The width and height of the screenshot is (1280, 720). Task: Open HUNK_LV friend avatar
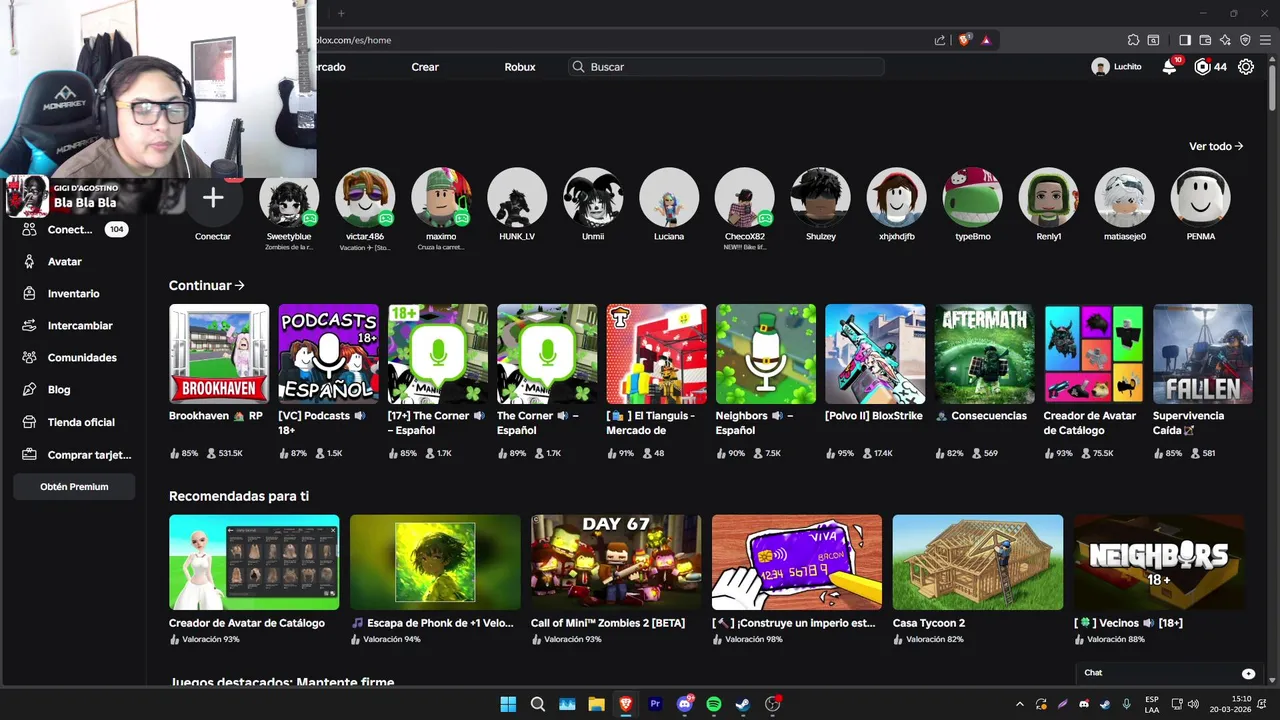(517, 197)
